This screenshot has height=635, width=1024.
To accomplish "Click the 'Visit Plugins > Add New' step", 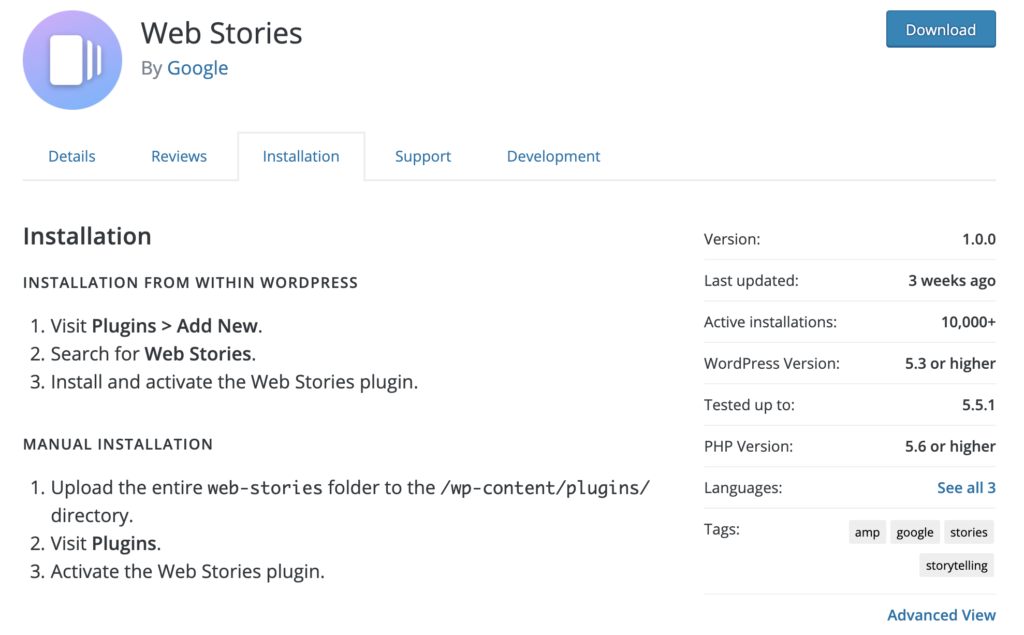I will click(x=157, y=325).
